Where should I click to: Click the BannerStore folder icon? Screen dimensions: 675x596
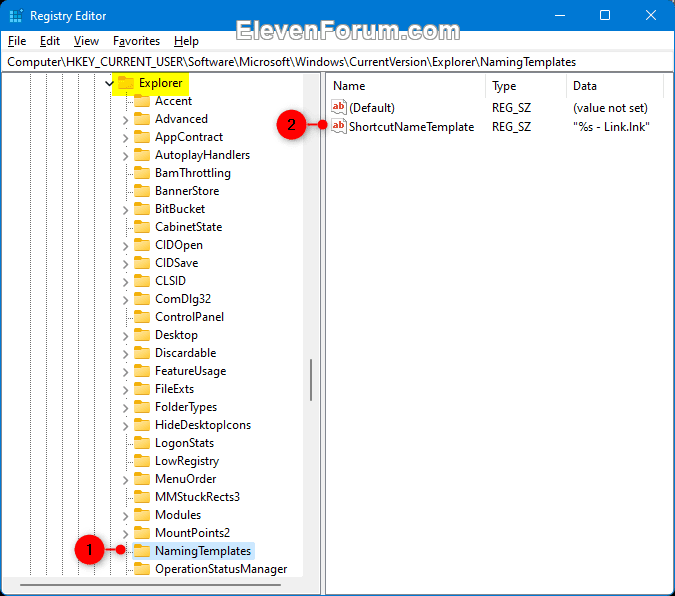pyautogui.click(x=142, y=191)
